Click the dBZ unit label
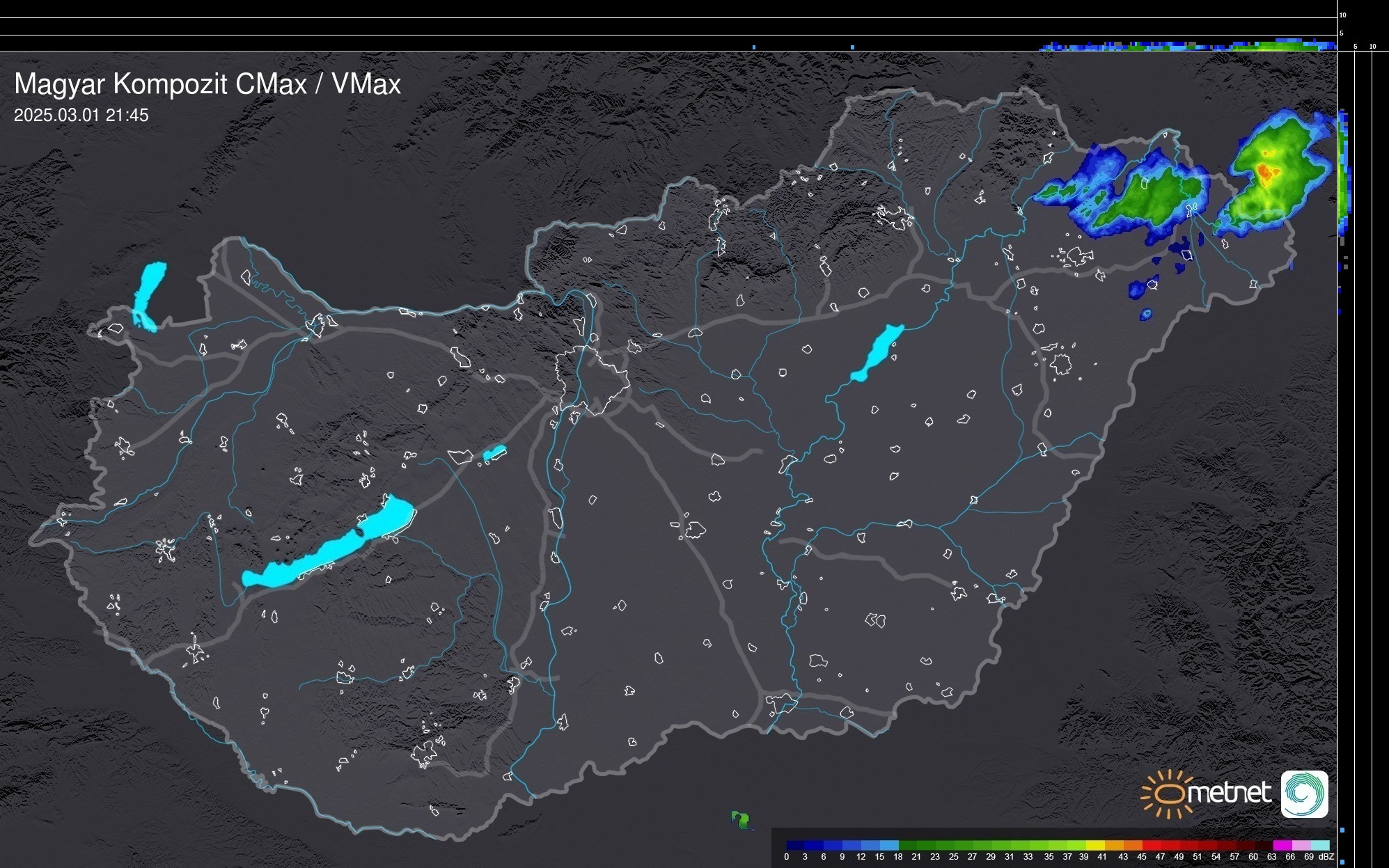This screenshot has height=868, width=1389. [x=1326, y=857]
